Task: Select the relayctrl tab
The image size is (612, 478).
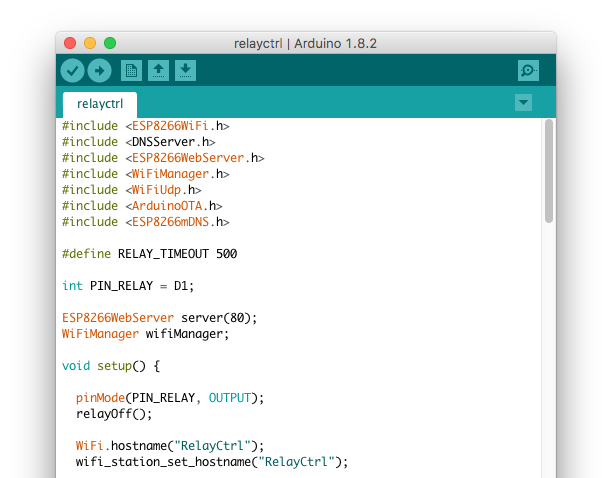Action: (100, 104)
